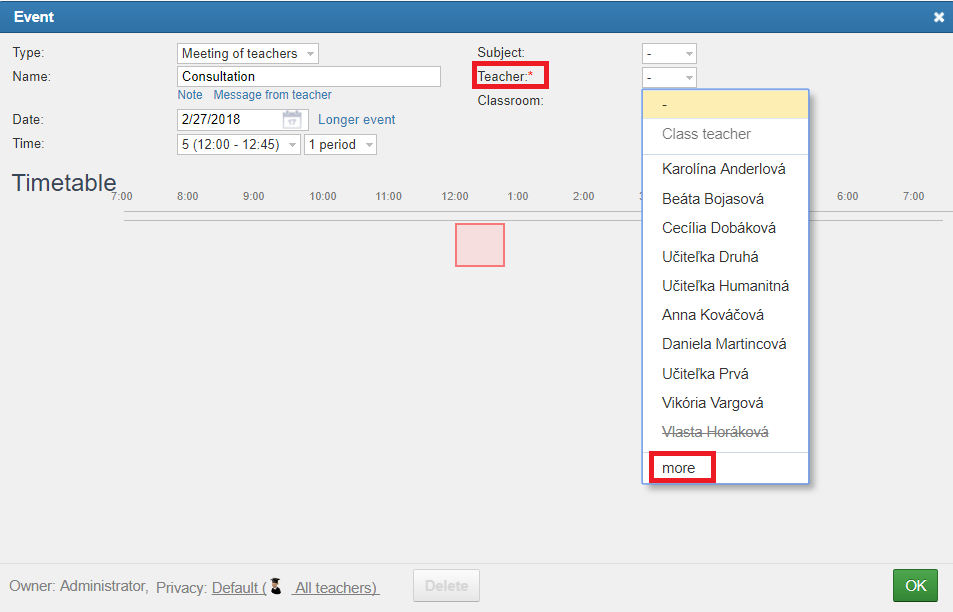The image size is (953, 612).
Task: Open the Teacher dropdown field
Action: 669,78
